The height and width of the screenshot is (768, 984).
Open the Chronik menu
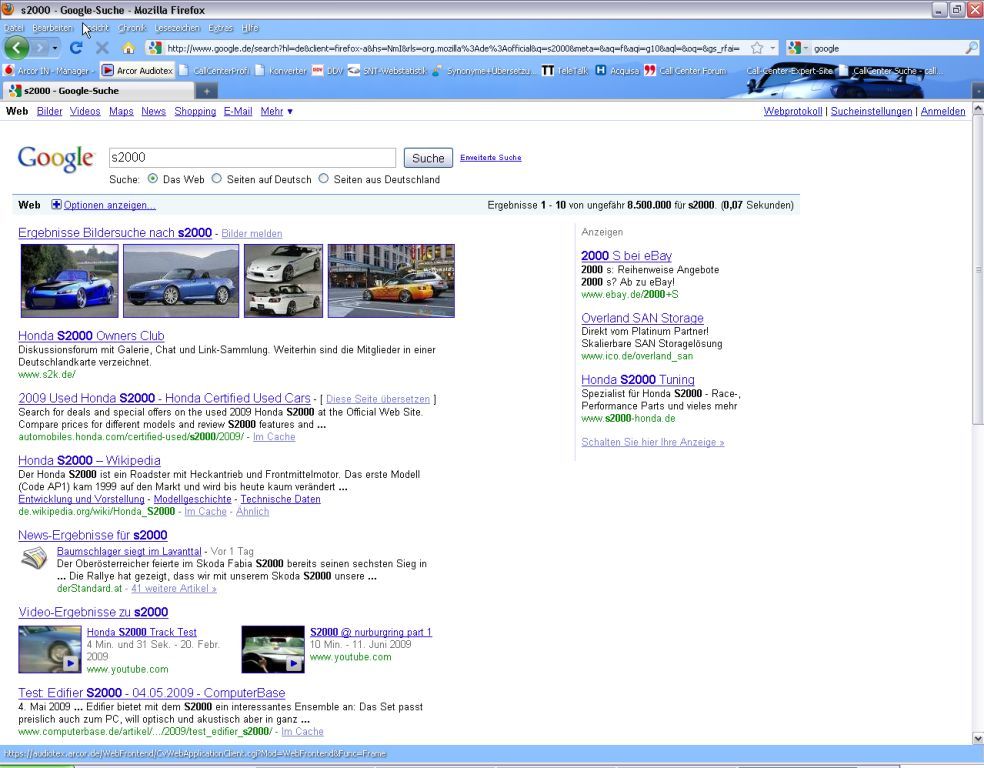[x=132, y=28]
